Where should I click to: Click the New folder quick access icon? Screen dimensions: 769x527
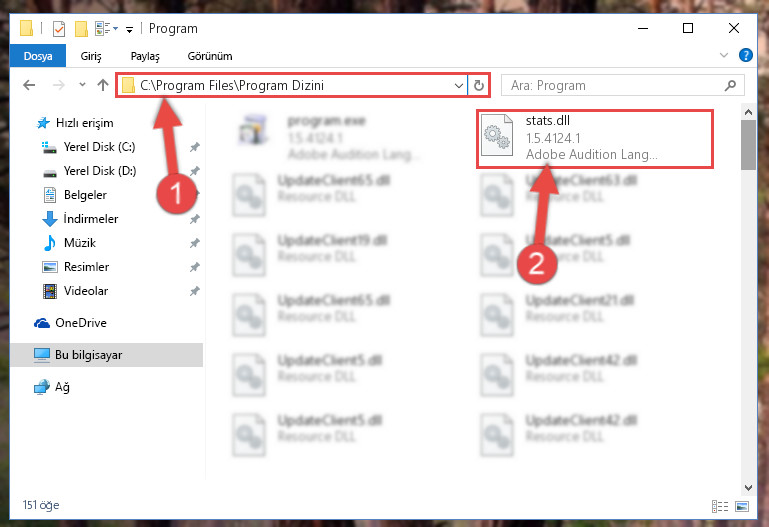coord(81,28)
